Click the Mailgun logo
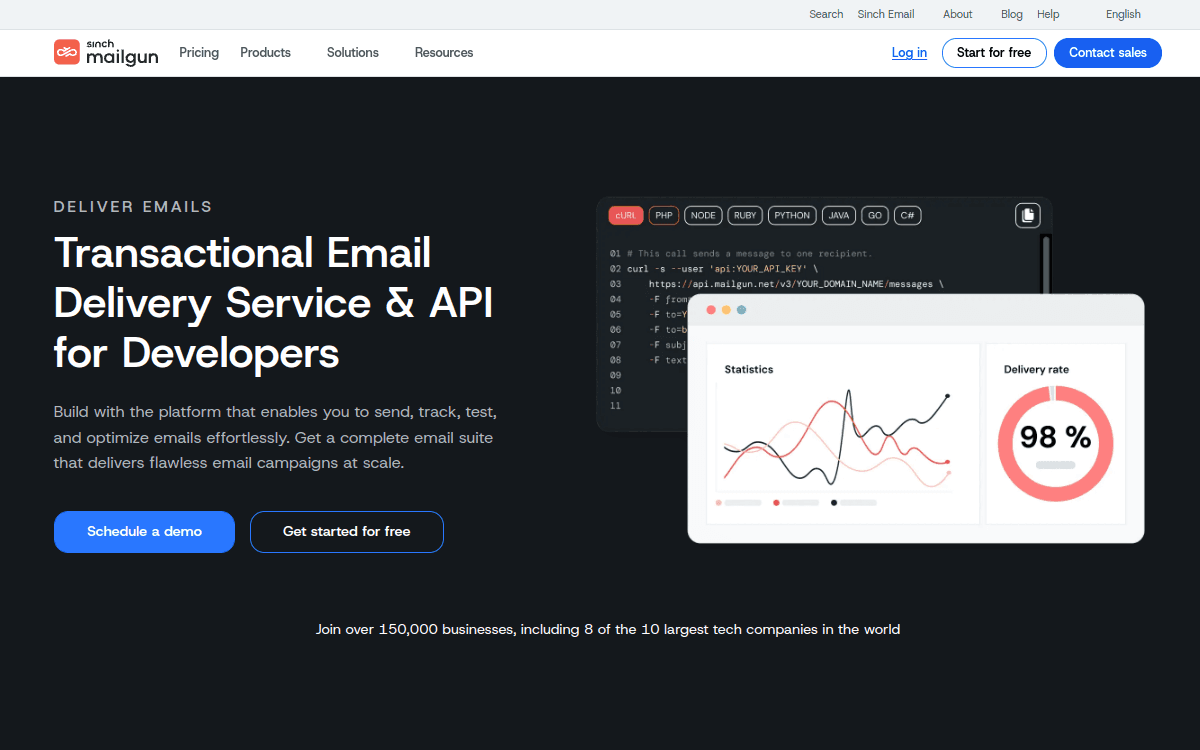 point(105,52)
